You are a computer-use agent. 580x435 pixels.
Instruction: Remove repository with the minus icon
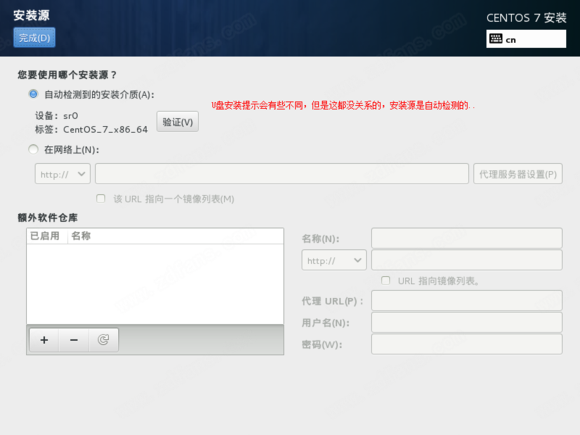pyautogui.click(x=74, y=340)
